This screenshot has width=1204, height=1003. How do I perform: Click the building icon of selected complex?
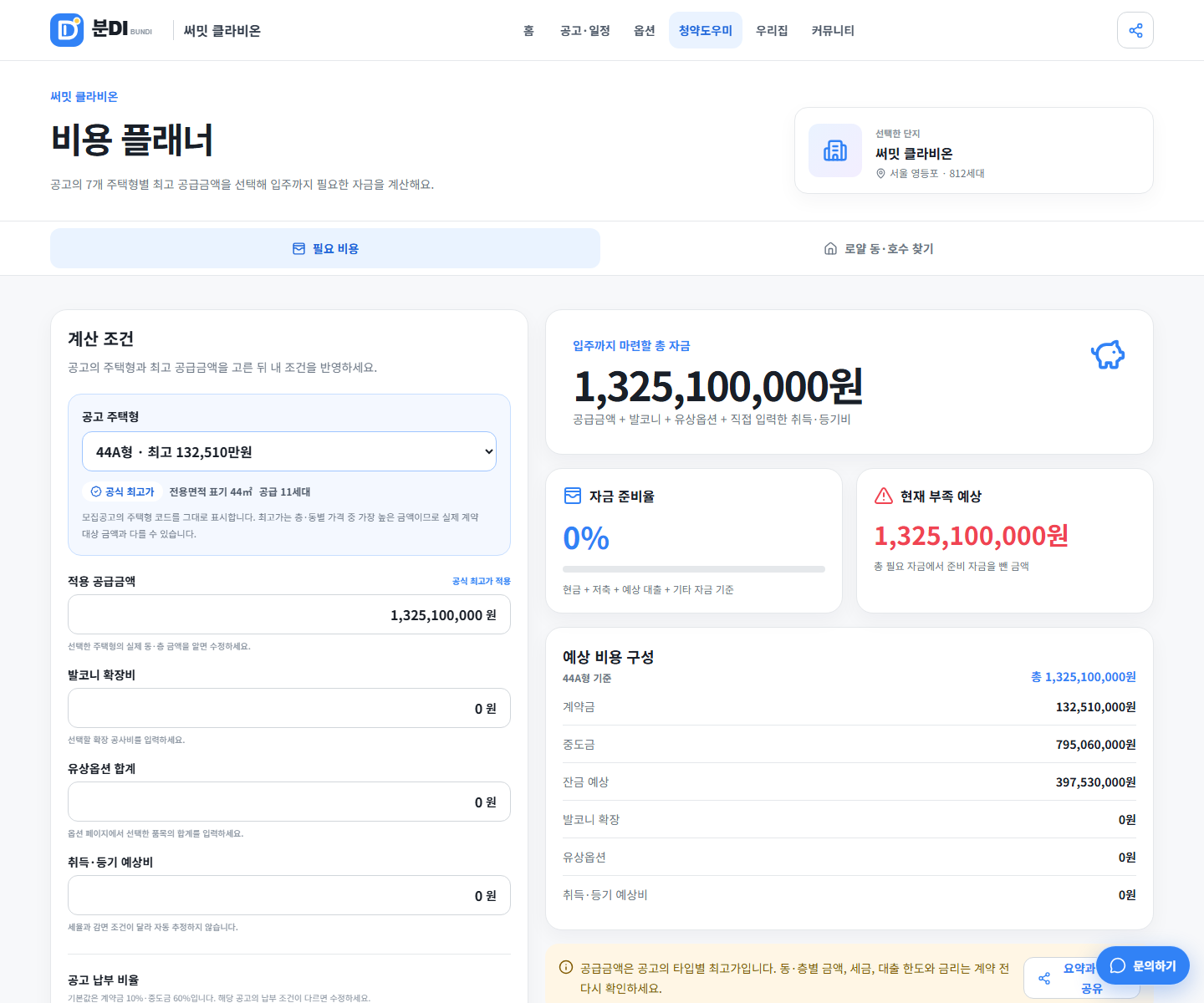(835, 150)
